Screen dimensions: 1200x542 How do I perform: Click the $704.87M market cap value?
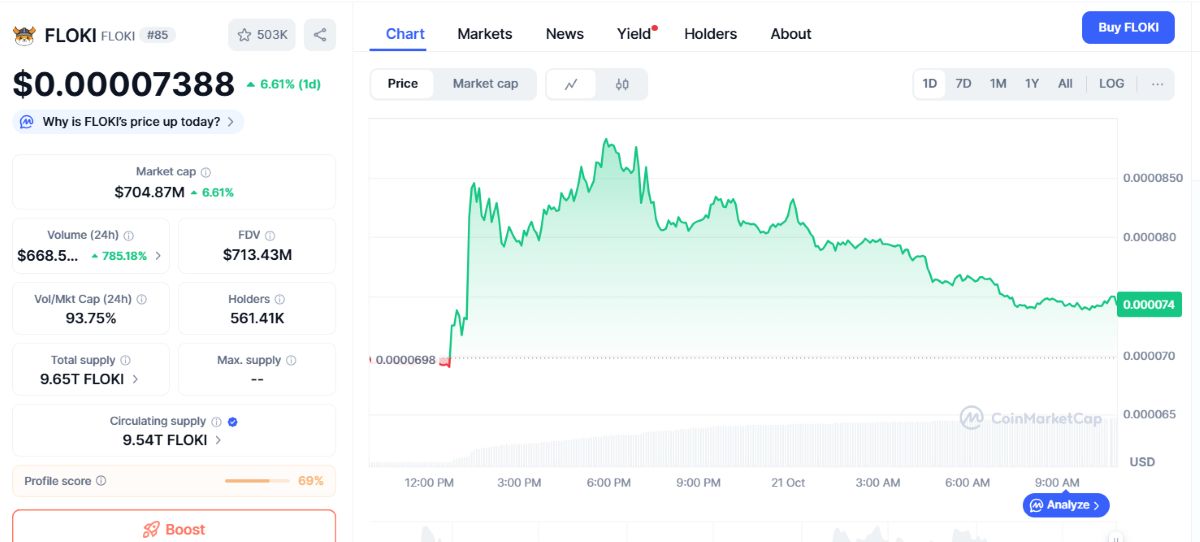tap(149, 192)
